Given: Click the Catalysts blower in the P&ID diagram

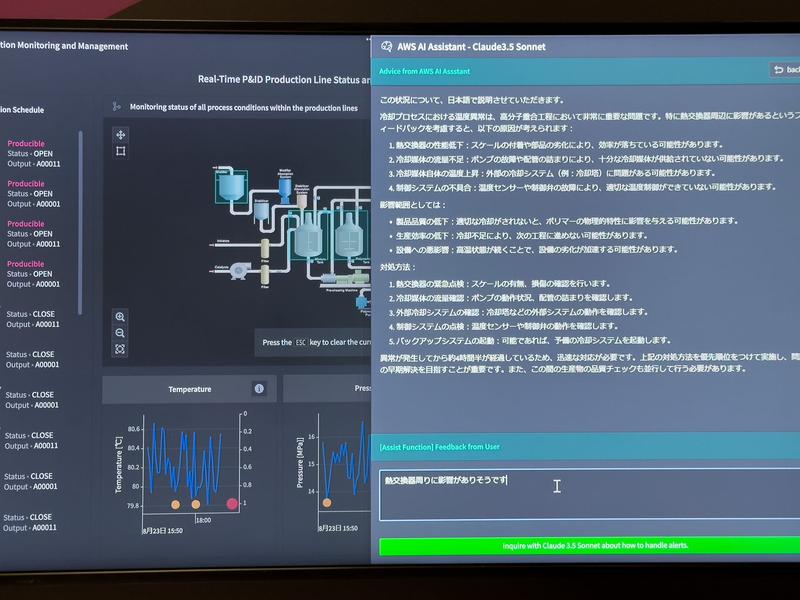Looking at the screenshot, I should 239,270.
